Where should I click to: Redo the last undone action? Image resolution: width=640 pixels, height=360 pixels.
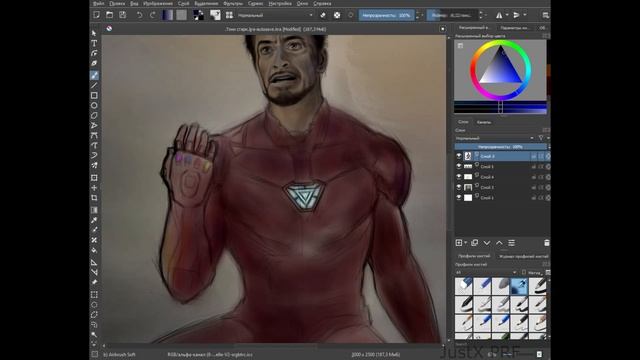(153, 15)
